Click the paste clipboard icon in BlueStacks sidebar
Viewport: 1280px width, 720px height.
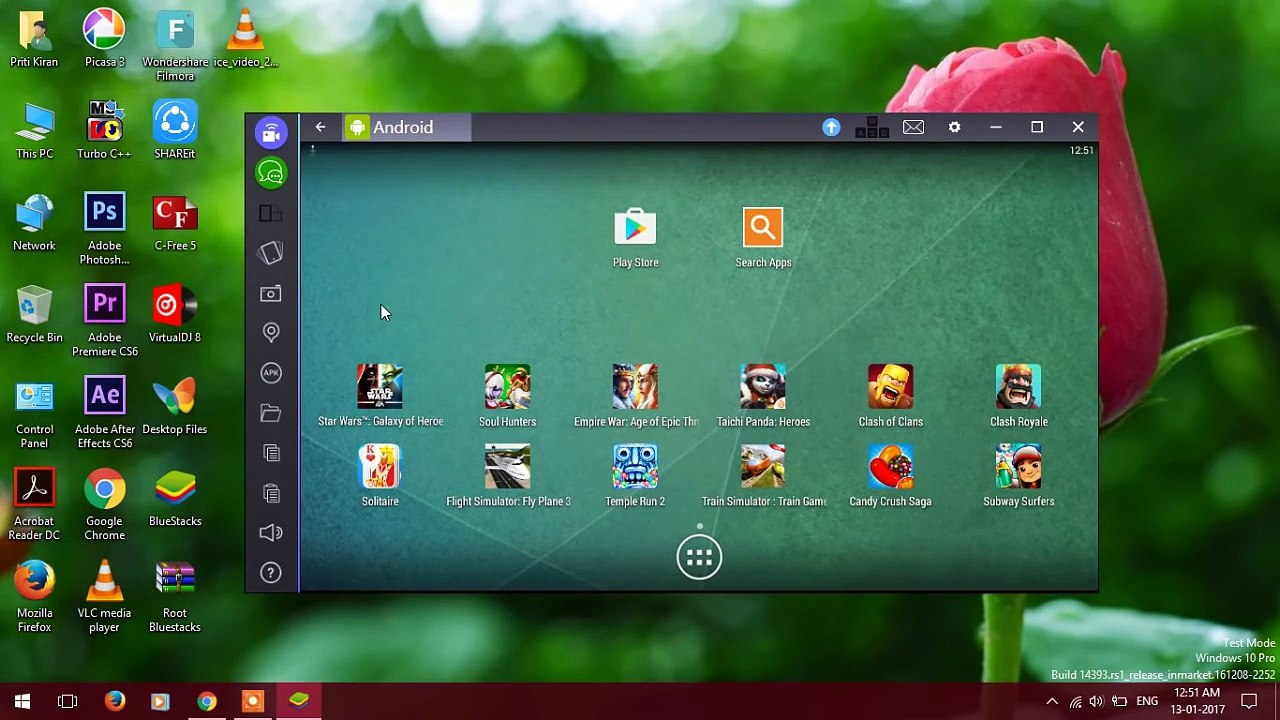(x=271, y=493)
